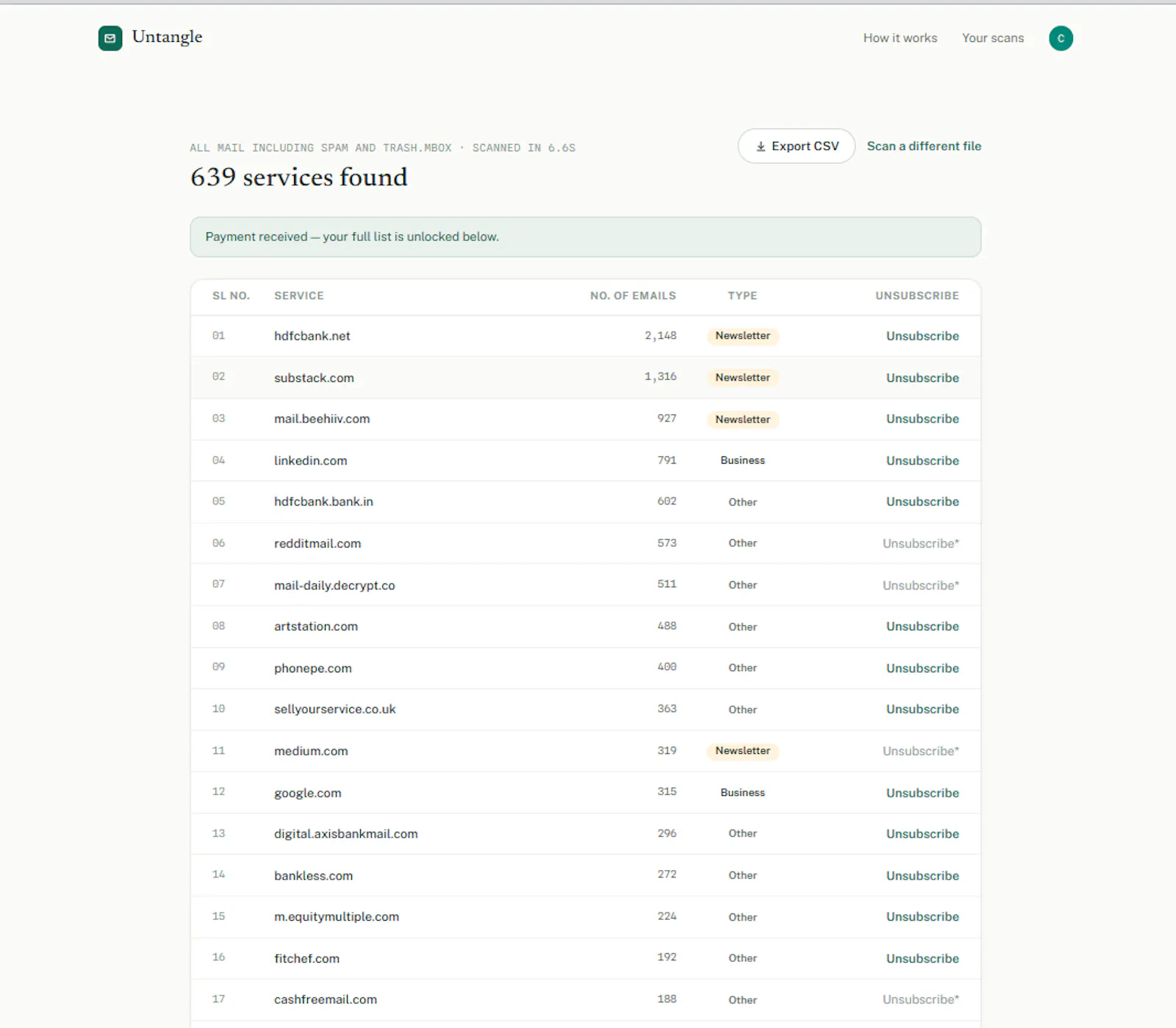Image resolution: width=1176 pixels, height=1028 pixels.
Task: Unsubscribe from digital.axisbankmail.com
Action: 922,834
